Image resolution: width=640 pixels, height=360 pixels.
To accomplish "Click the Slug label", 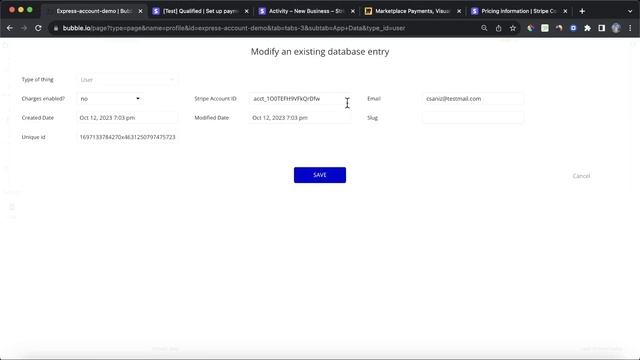I will (x=372, y=118).
